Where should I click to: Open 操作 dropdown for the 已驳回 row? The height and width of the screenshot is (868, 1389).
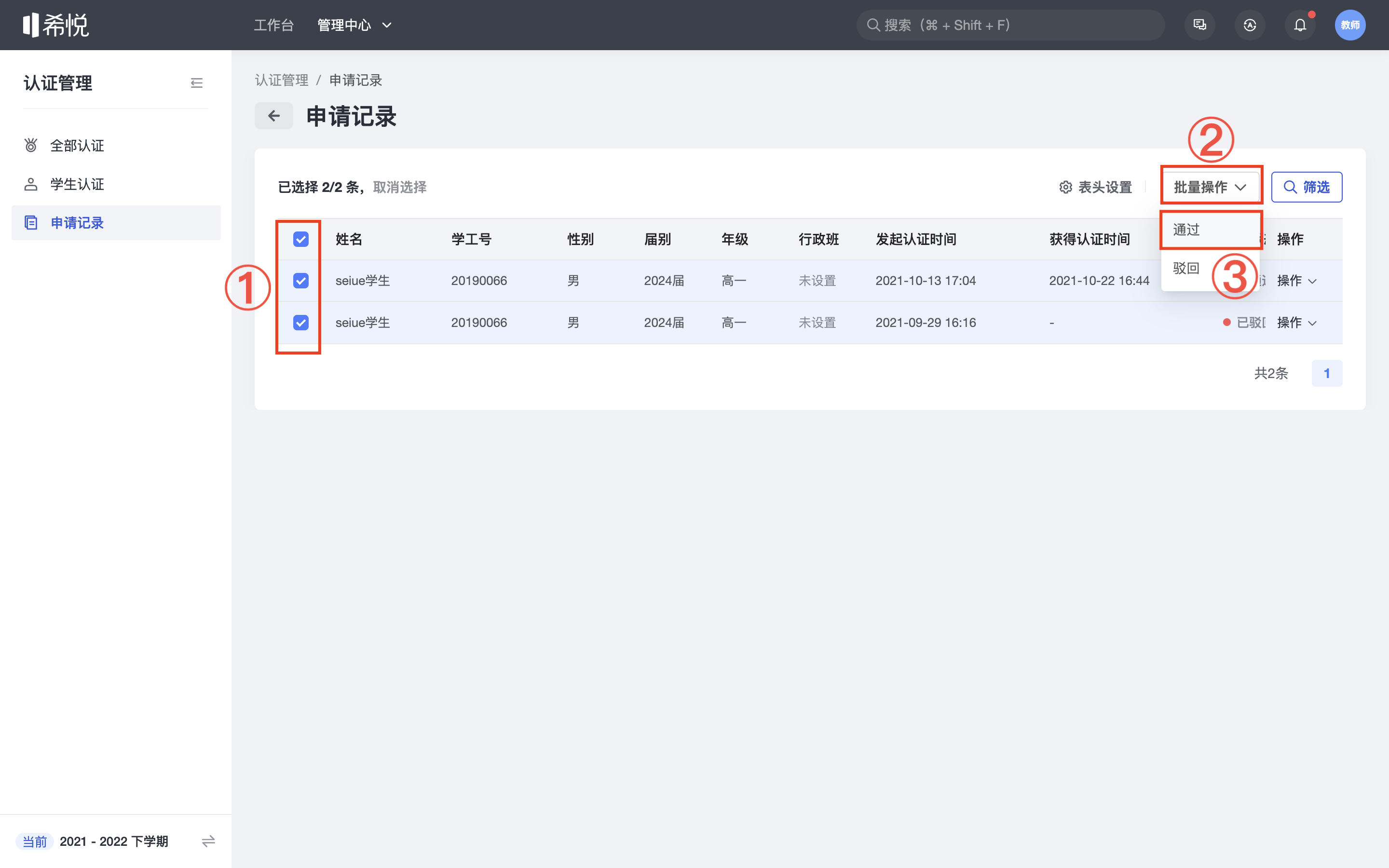click(1296, 323)
